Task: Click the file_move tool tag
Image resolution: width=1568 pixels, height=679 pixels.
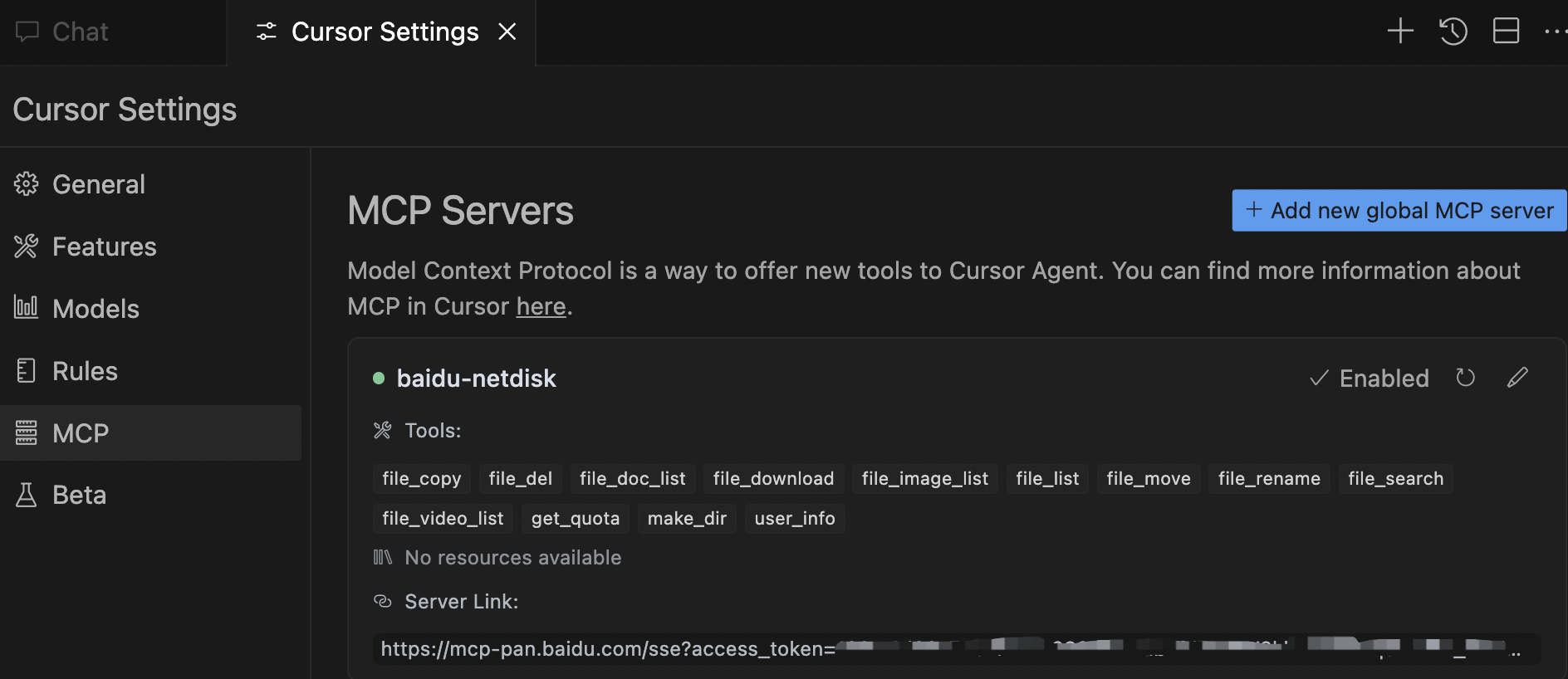Action: click(1149, 479)
